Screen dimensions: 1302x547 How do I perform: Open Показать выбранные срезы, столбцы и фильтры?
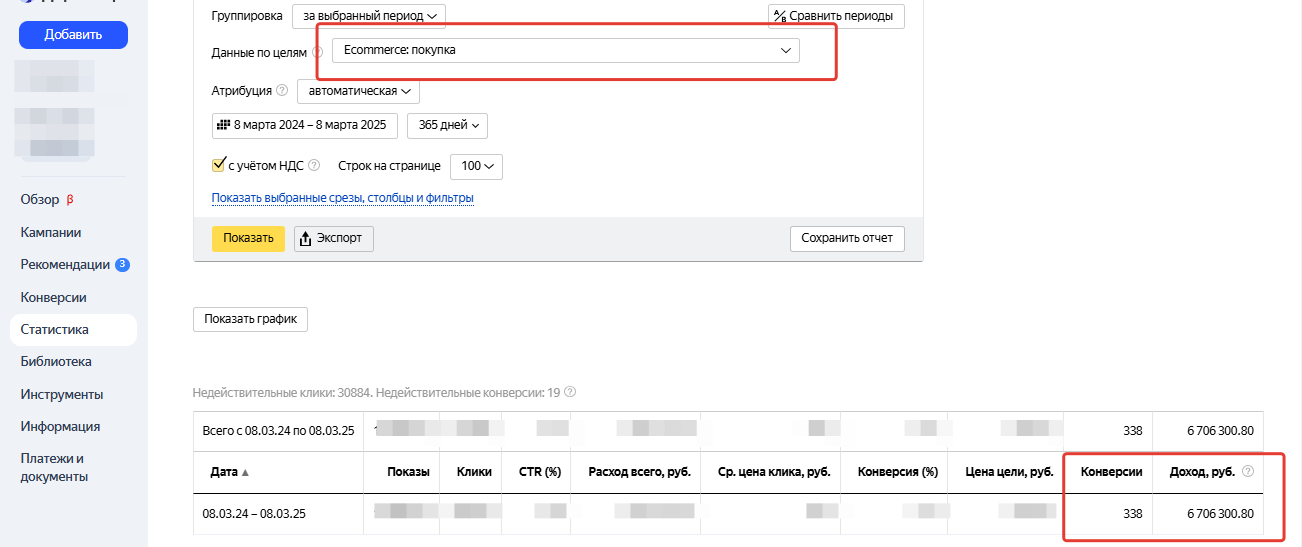[x=342, y=198]
